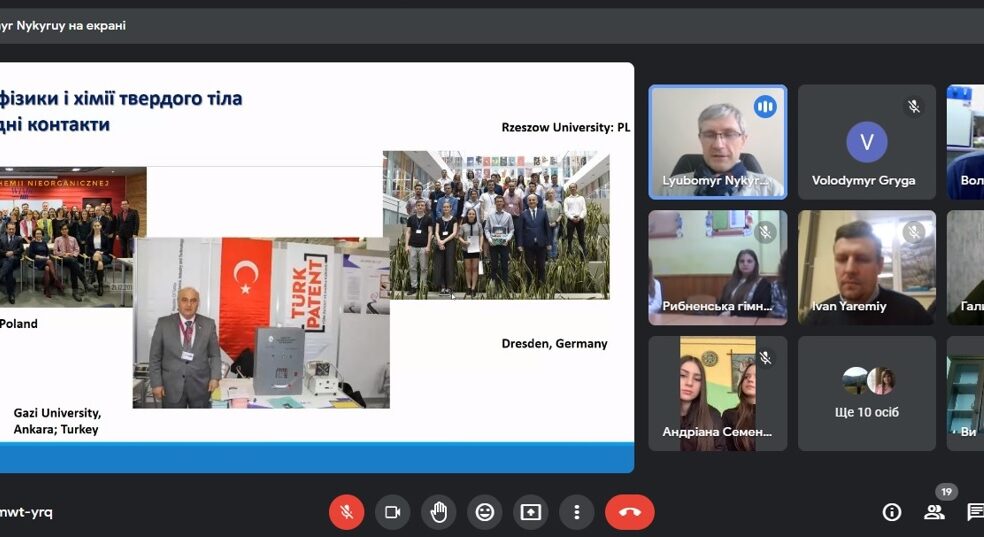Select Lyubomyr Nykyruy's video tile

(717, 140)
